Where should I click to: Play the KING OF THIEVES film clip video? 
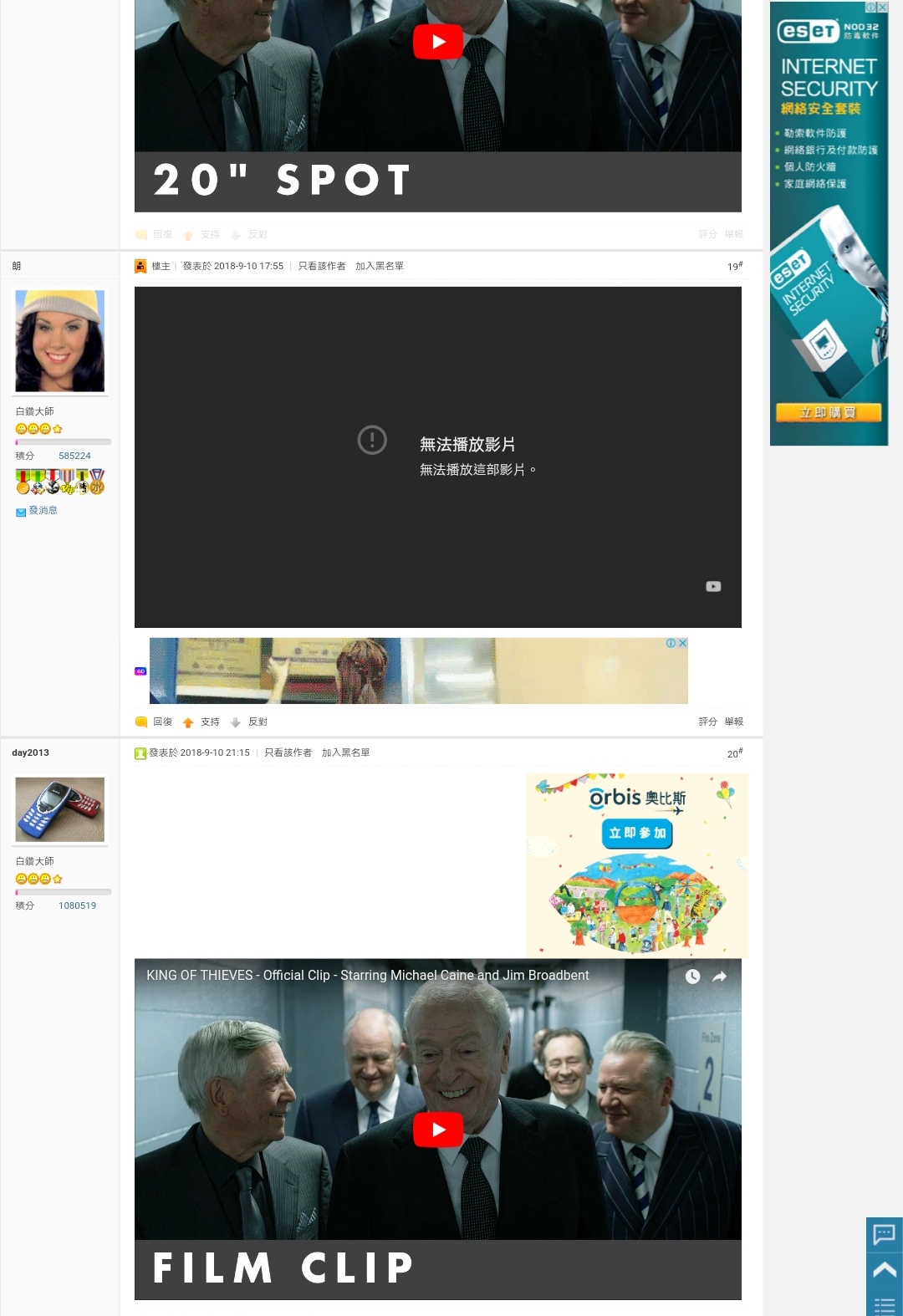[x=438, y=1130]
